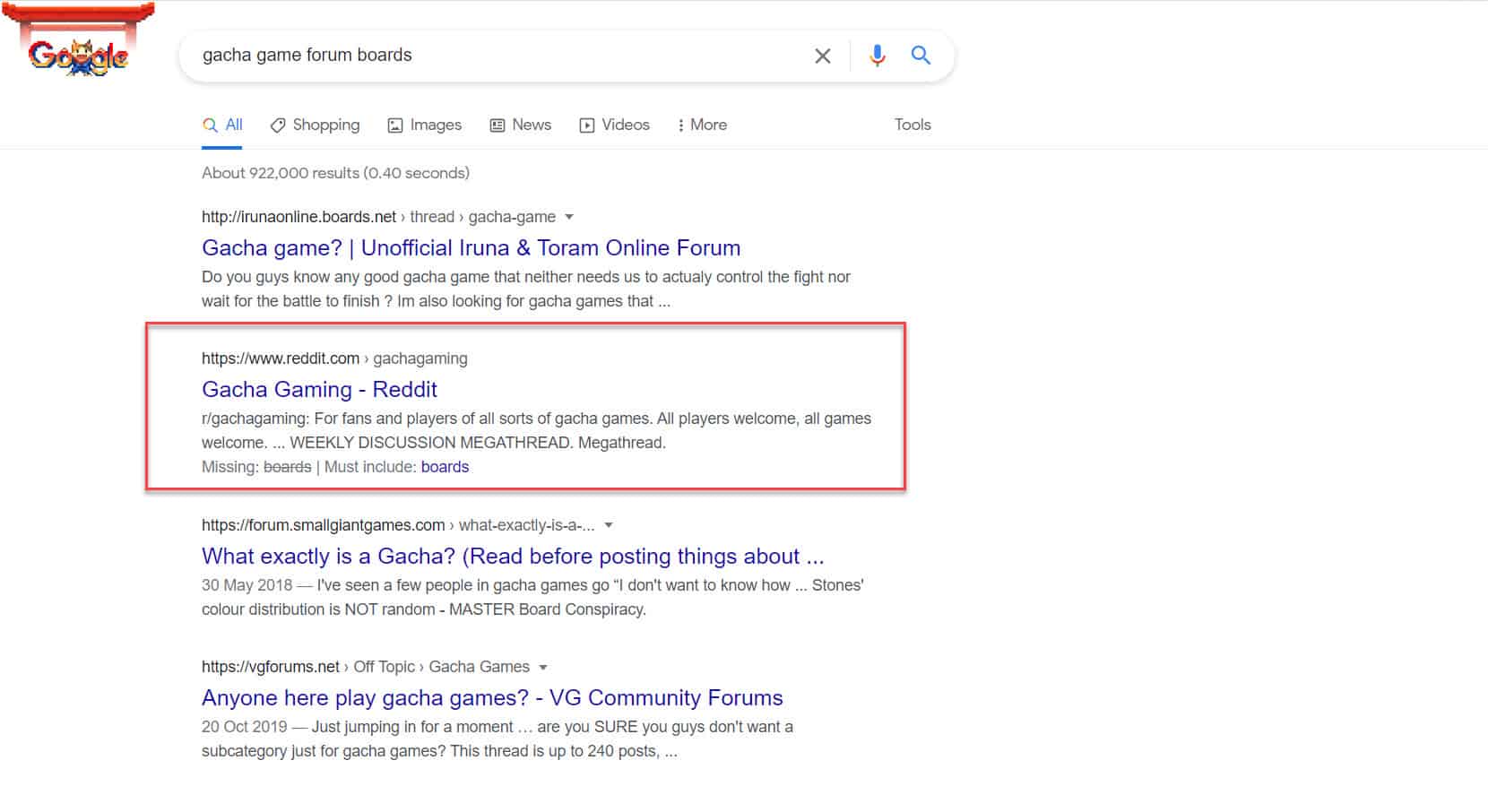Click "What exactly is a Gacha?" result
The width and height of the screenshot is (1488, 812).
point(512,557)
